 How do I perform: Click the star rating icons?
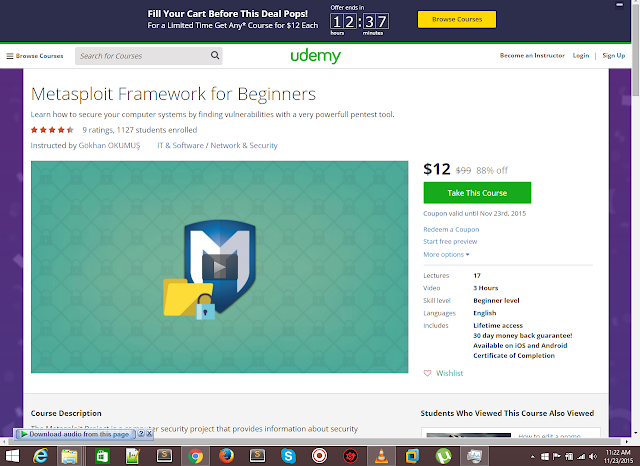click(x=52, y=130)
